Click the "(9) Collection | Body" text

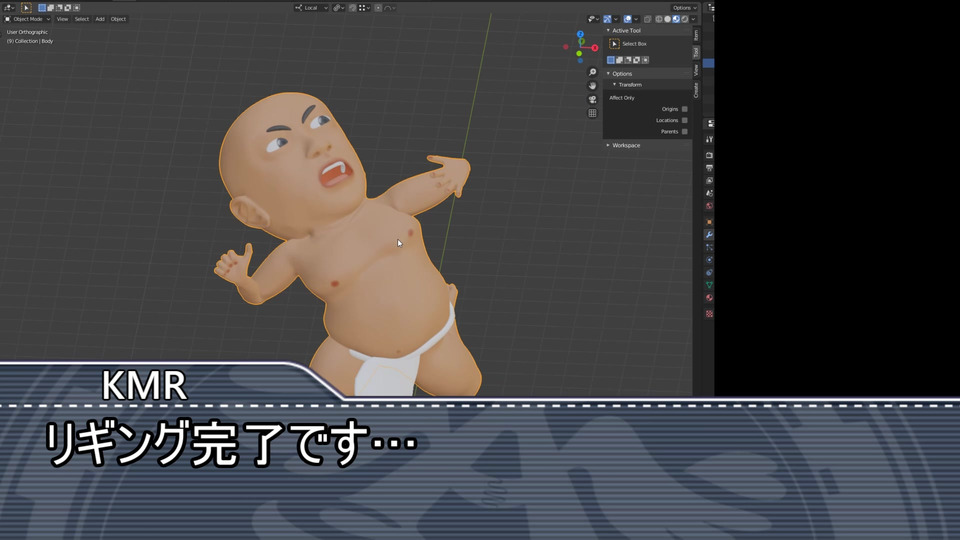[x=30, y=41]
